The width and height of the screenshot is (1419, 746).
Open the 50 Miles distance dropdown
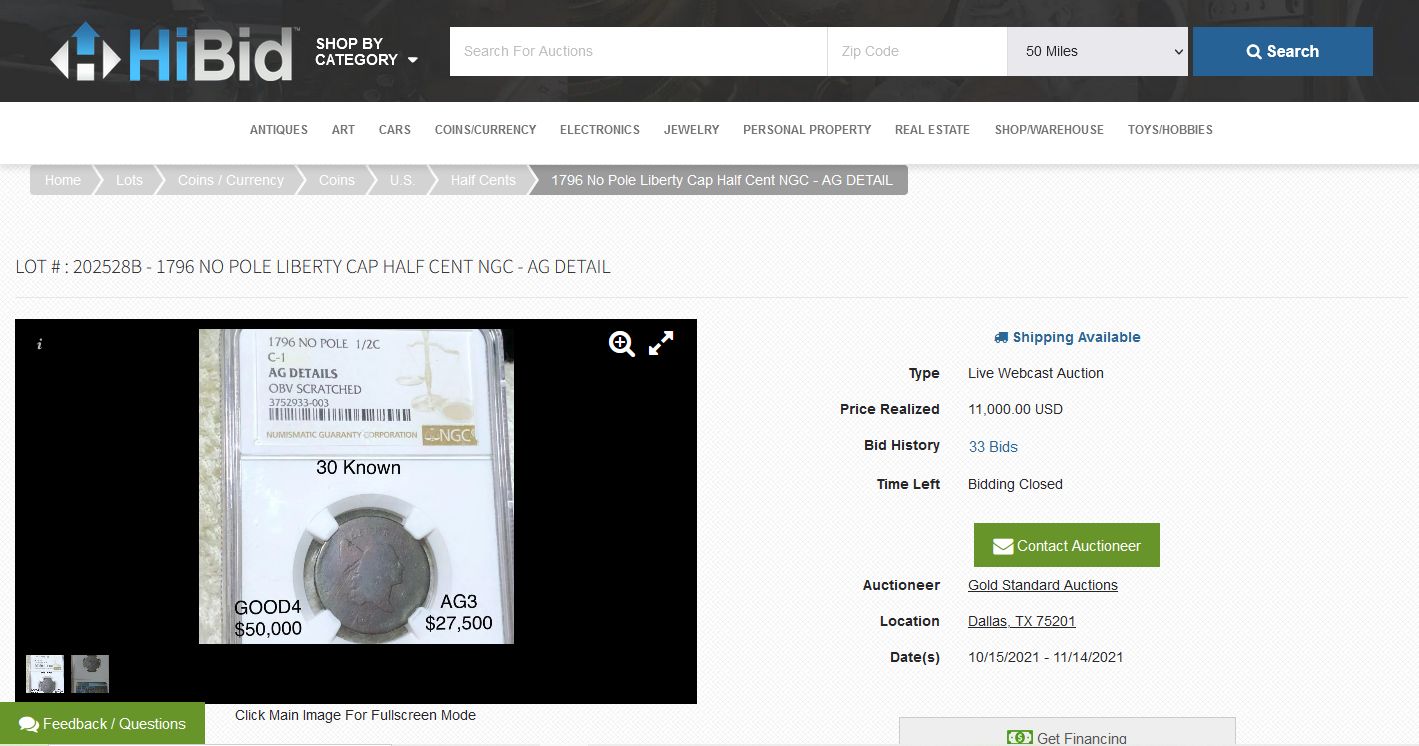point(1097,51)
